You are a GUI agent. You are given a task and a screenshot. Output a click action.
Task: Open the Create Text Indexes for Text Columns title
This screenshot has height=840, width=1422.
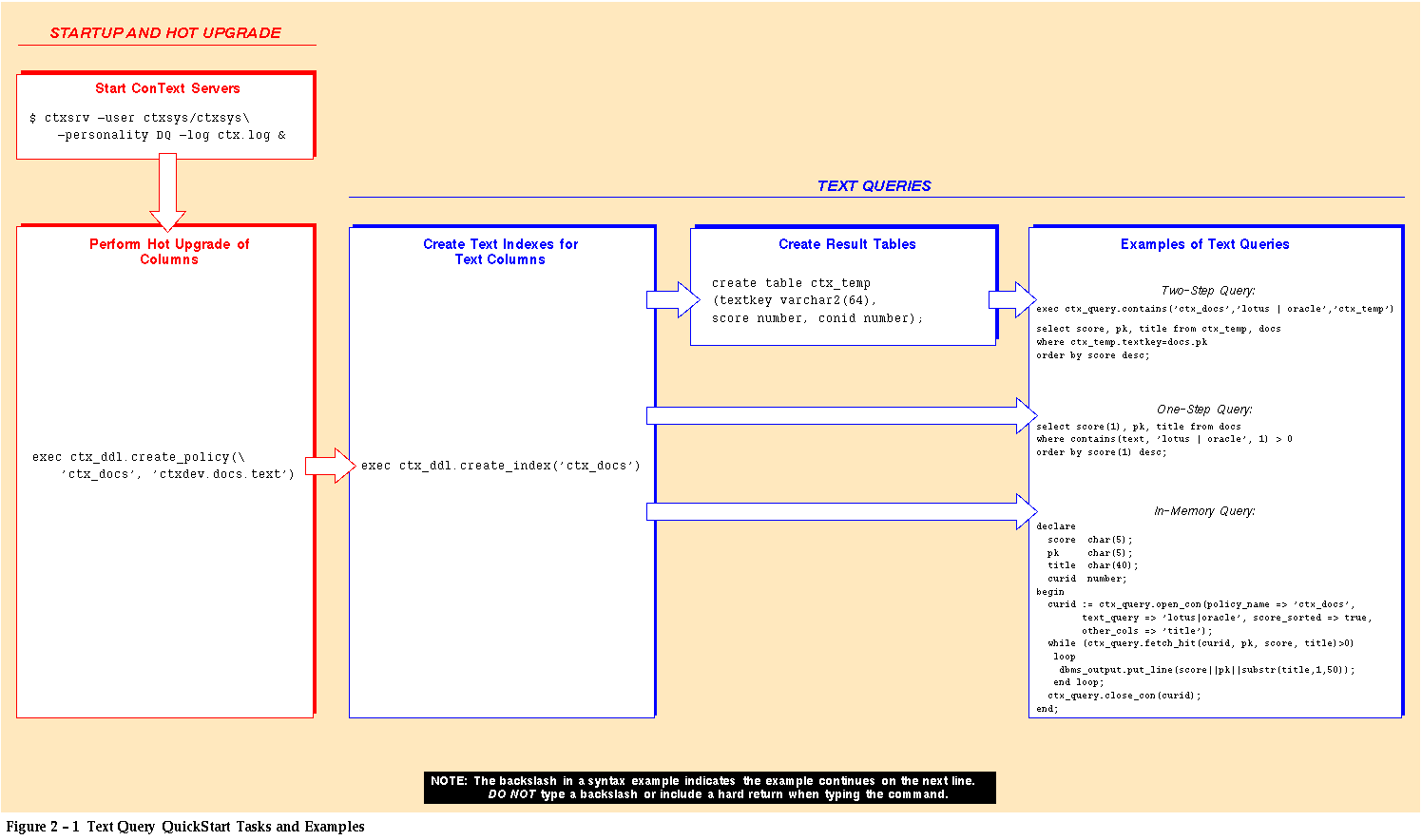click(500, 252)
